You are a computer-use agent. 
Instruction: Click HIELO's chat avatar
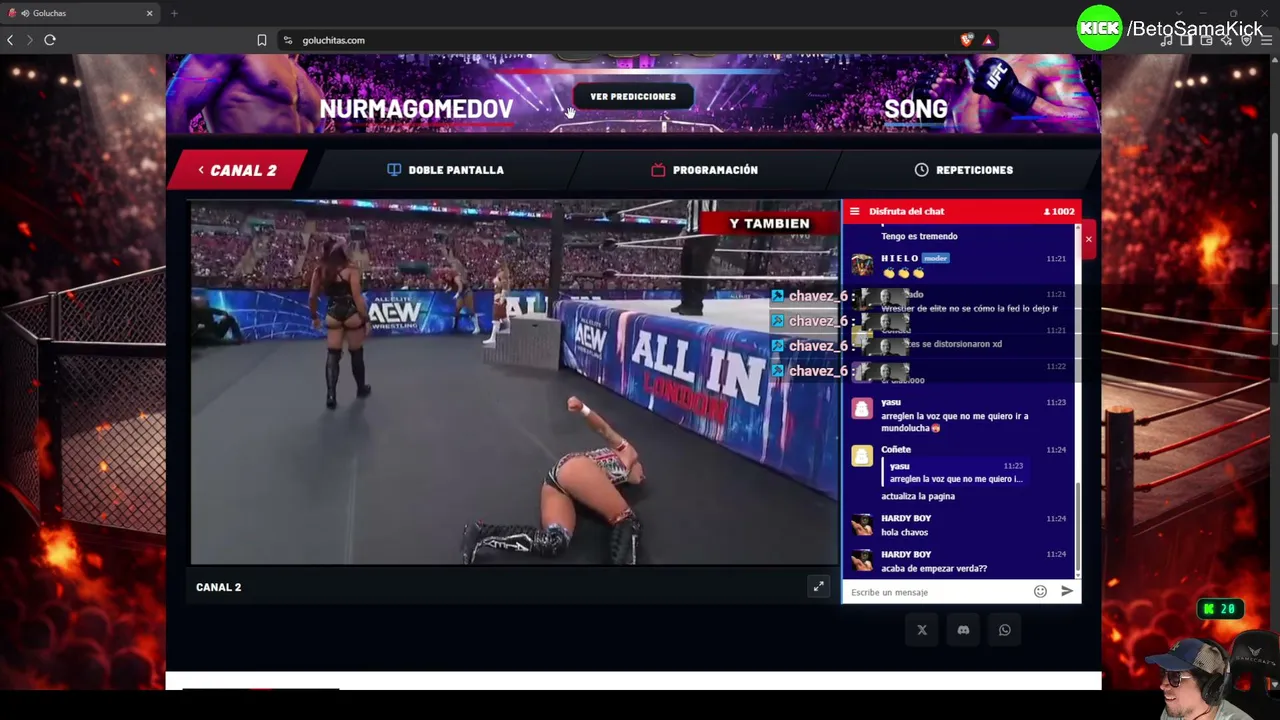tap(862, 266)
